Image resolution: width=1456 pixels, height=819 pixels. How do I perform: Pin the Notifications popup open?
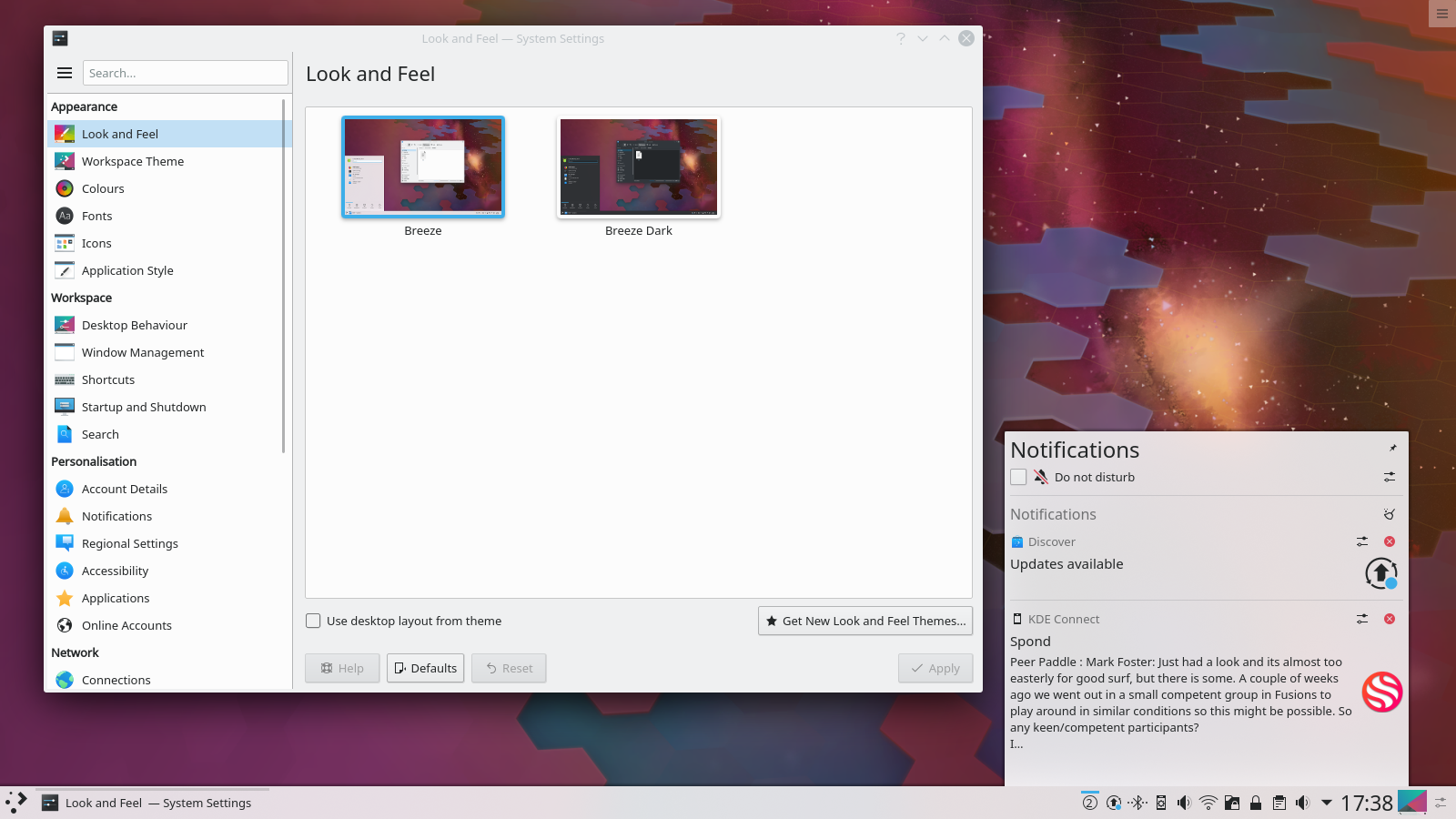point(1392,448)
